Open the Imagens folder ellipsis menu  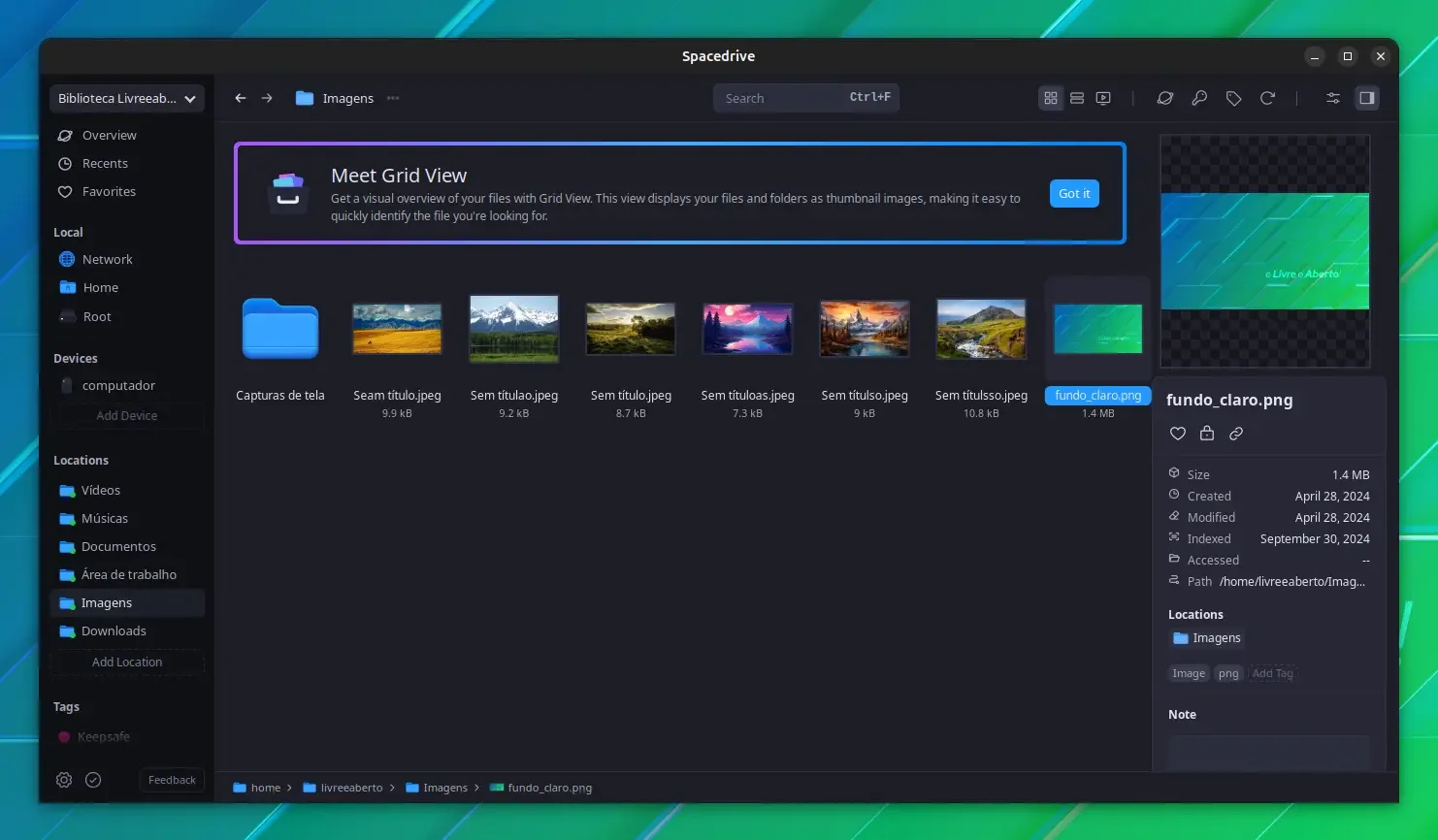click(x=393, y=98)
